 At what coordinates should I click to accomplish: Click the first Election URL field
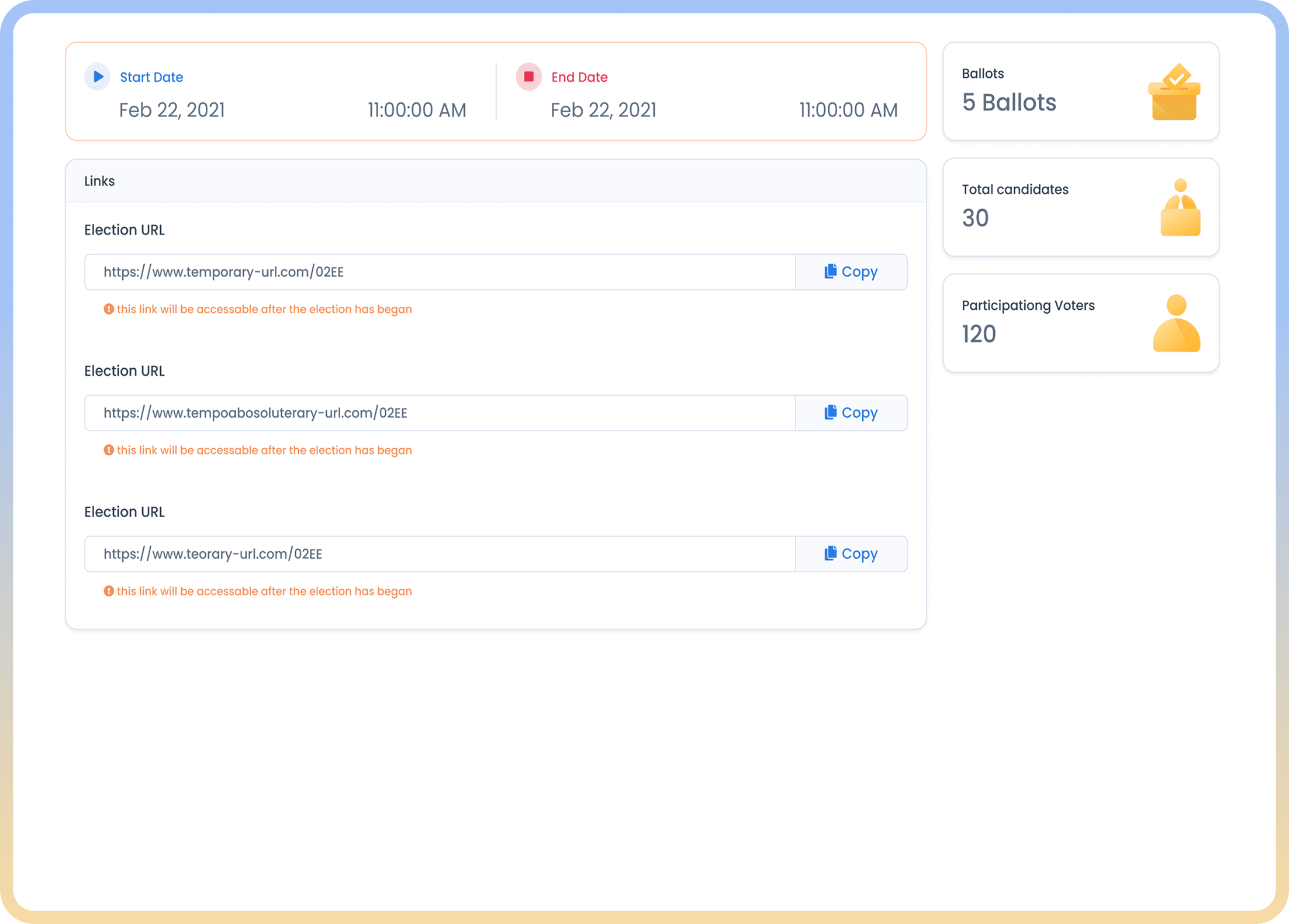440,272
